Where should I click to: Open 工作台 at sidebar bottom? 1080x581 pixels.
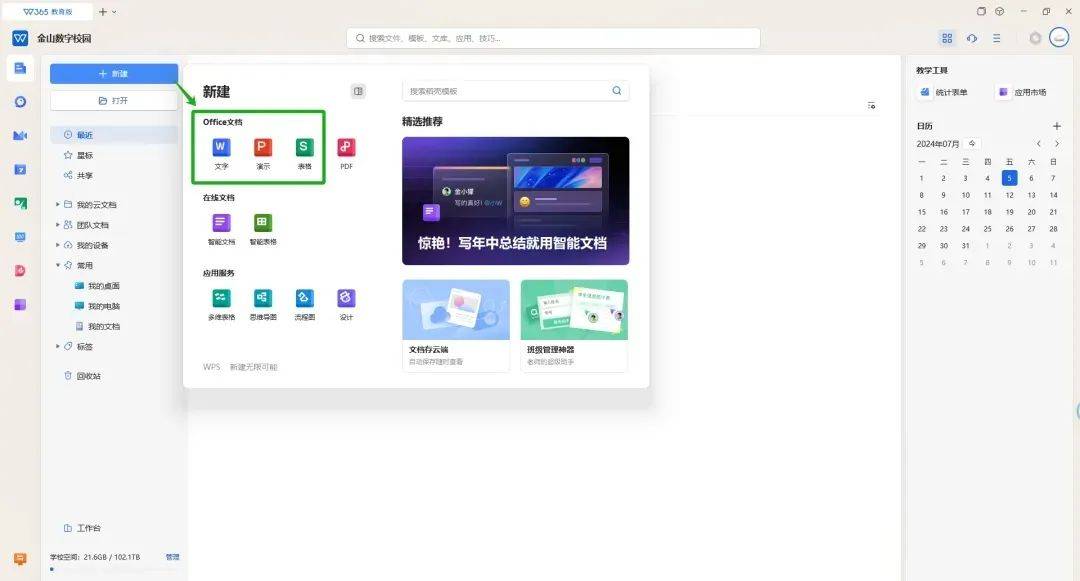(x=82, y=528)
